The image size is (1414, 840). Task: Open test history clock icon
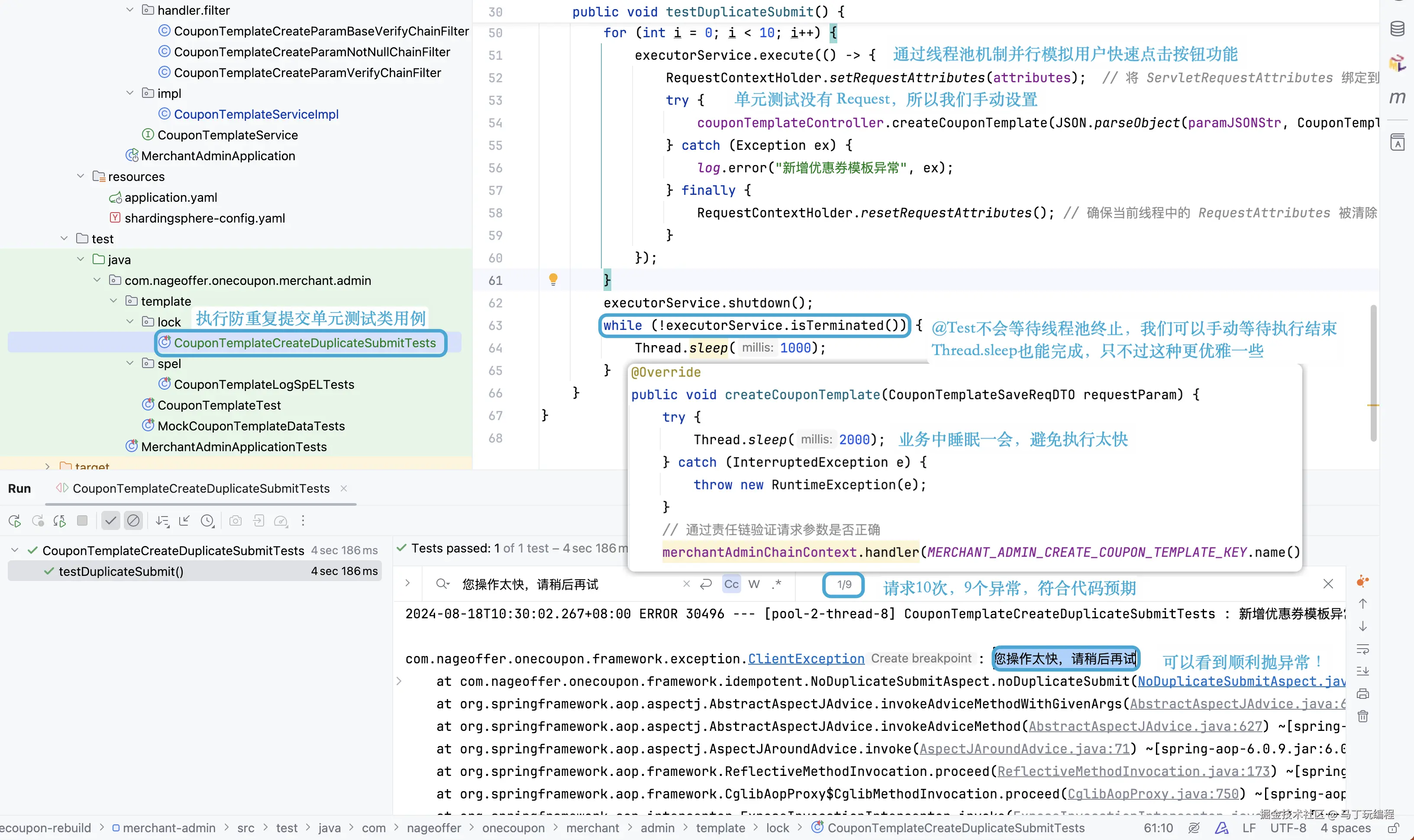[x=208, y=521]
